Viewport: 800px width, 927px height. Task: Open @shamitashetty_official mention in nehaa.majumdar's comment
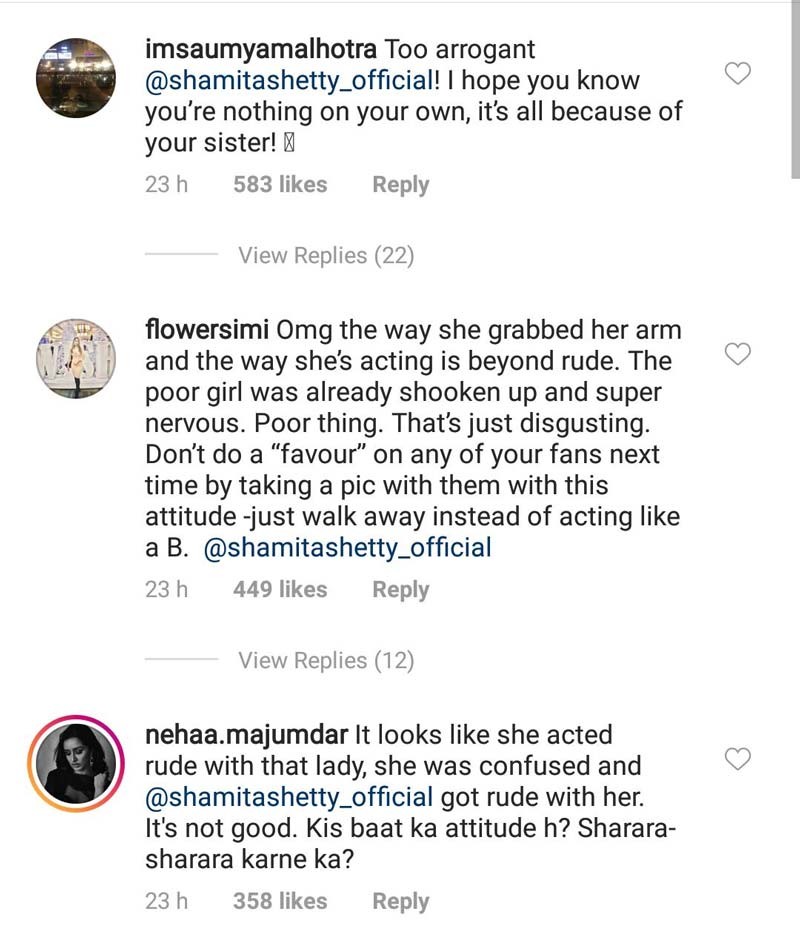click(289, 797)
